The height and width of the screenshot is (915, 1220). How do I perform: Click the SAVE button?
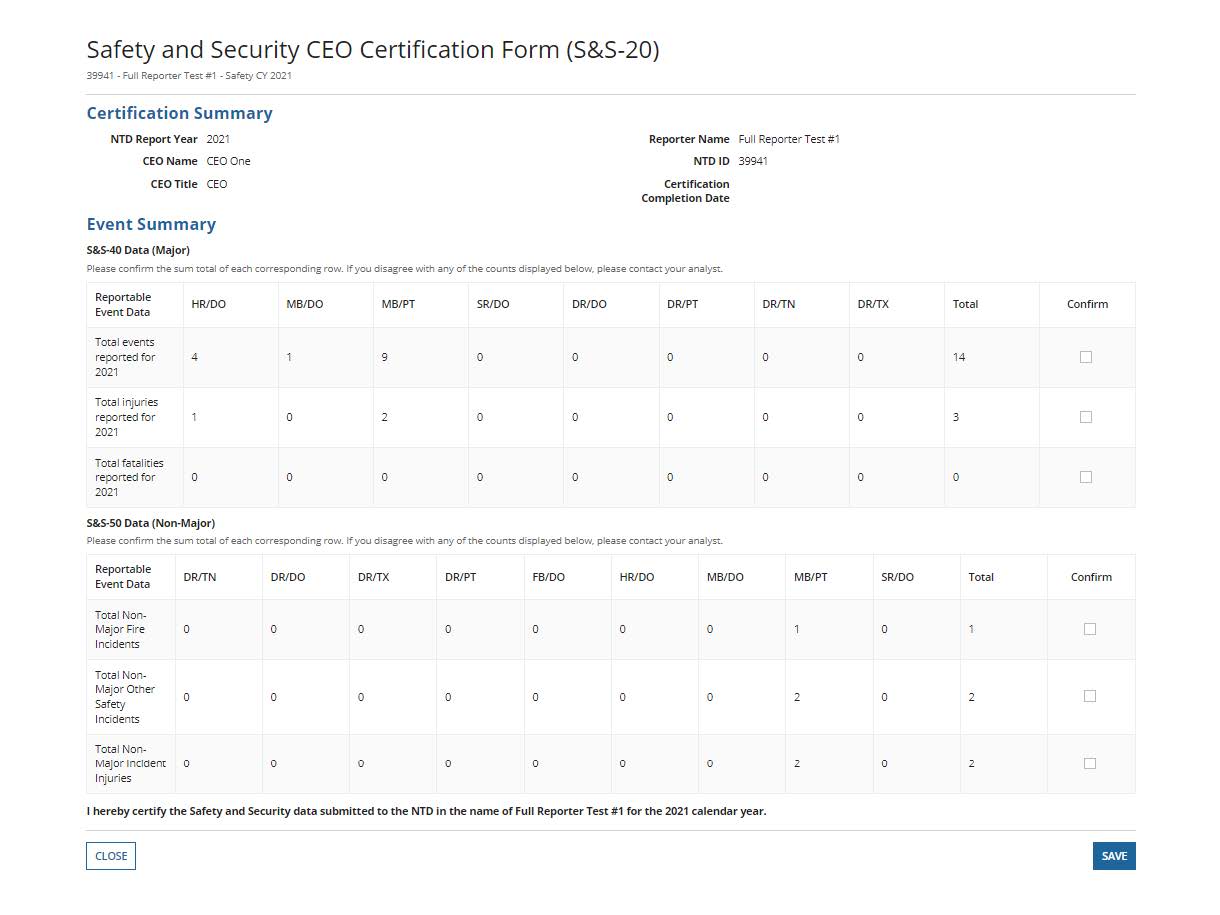point(1113,855)
